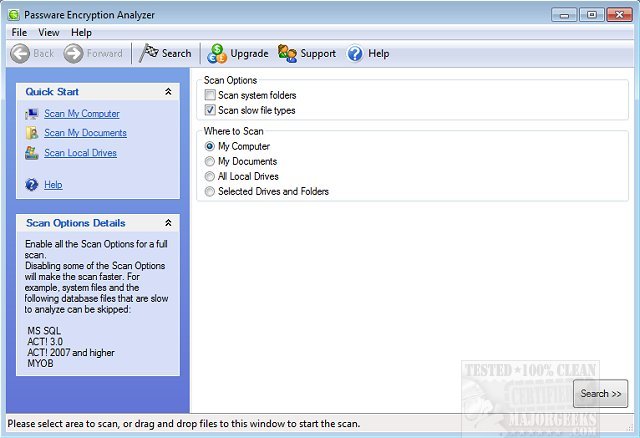Close the Passware Encryption Analyzer window
The width and height of the screenshot is (640, 438).
(619, 15)
